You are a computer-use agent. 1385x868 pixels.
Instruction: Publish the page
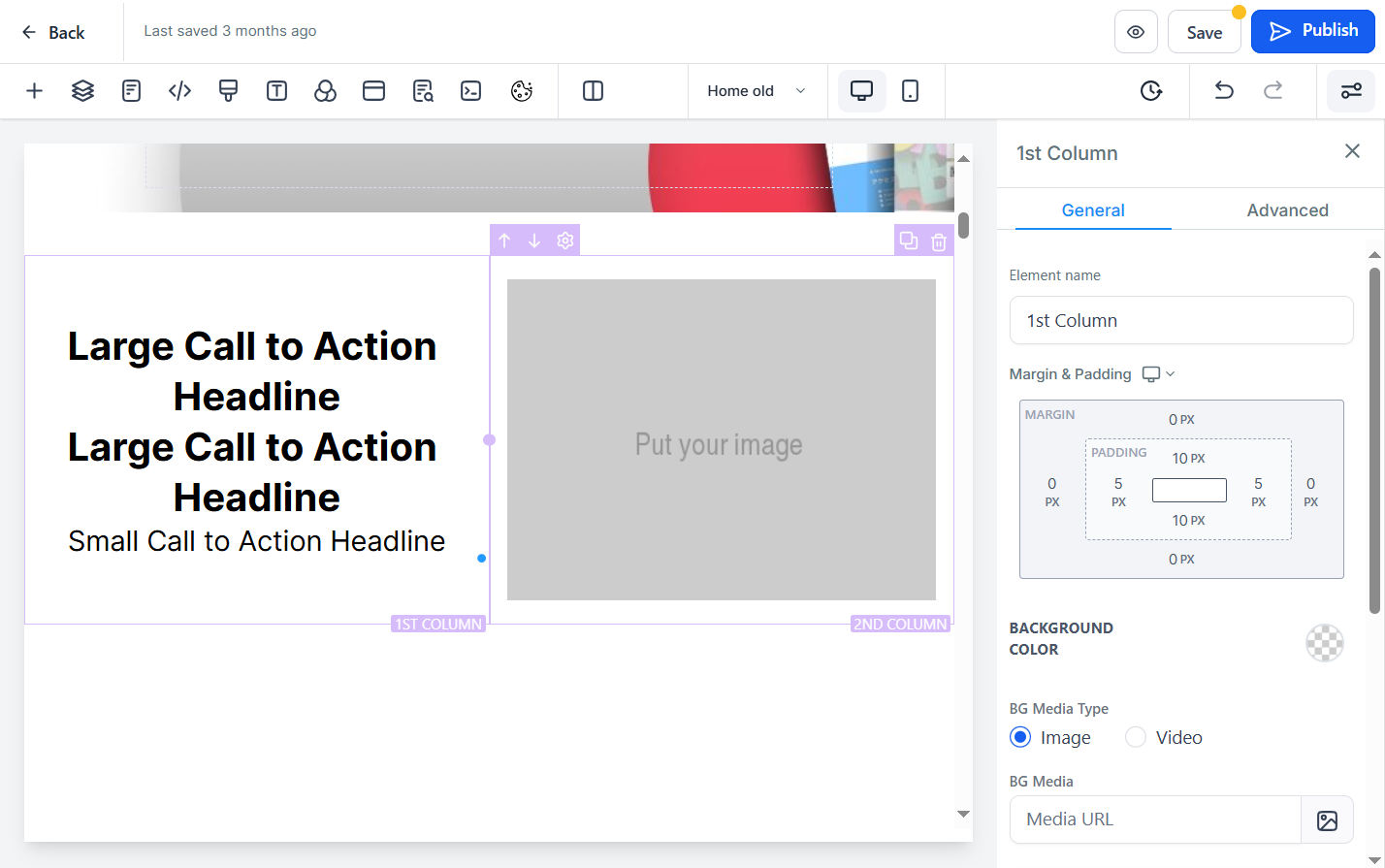click(x=1313, y=32)
